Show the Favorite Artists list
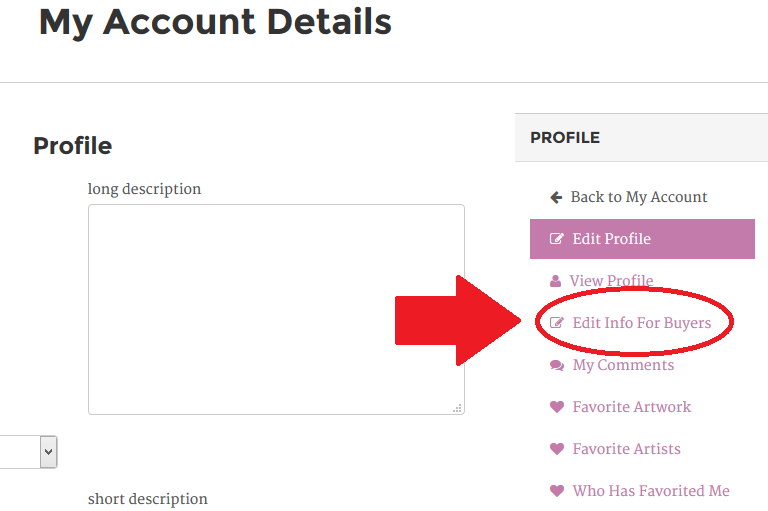The height and width of the screenshot is (511, 768). coord(626,449)
